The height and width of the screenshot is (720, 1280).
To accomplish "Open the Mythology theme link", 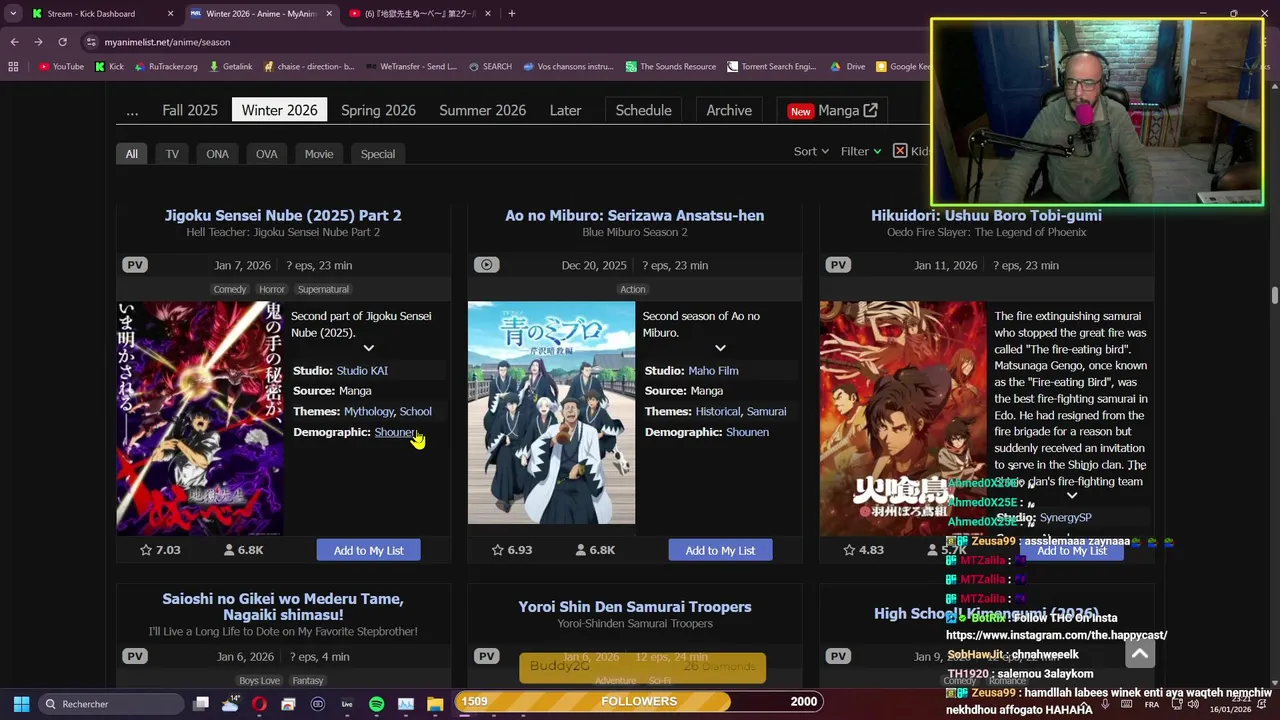I will click(368, 412).
